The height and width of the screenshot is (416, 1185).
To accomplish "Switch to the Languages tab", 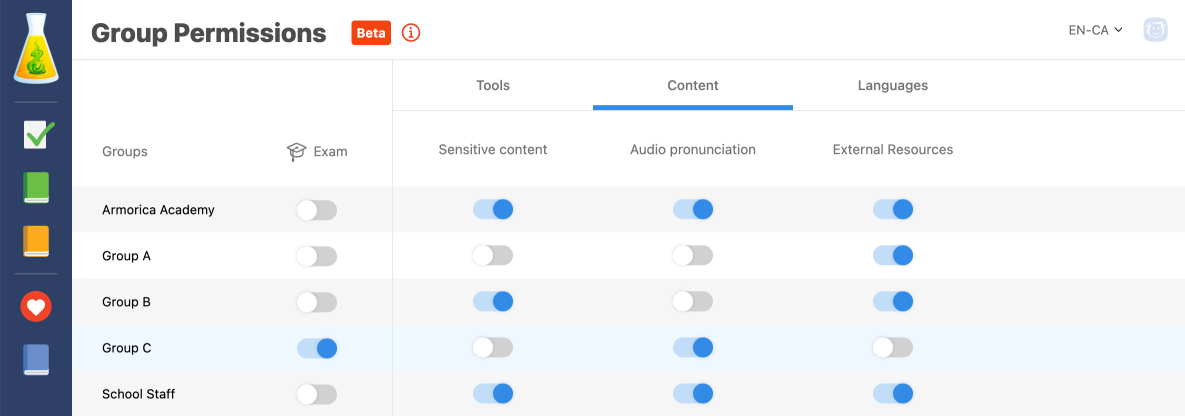I will (x=893, y=86).
